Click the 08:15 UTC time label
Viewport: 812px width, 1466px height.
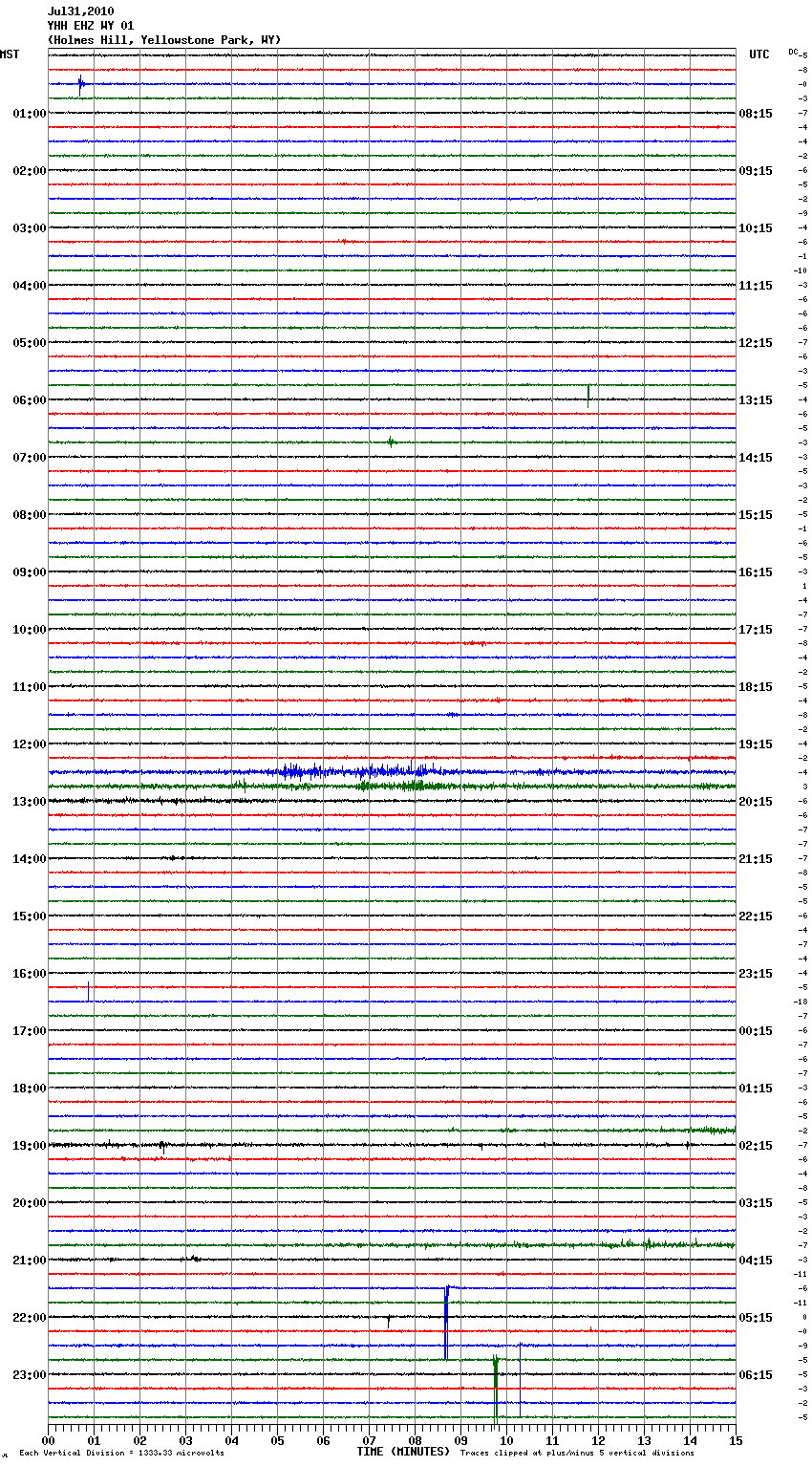click(756, 114)
